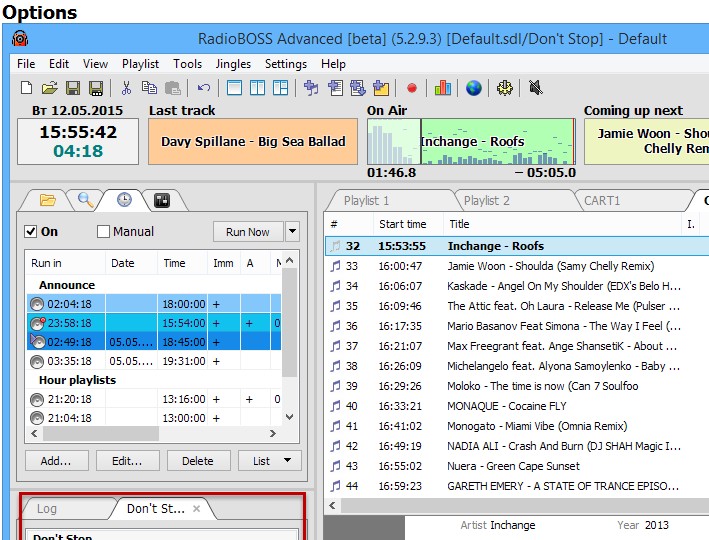Screen dimensions: 709x540
Task: Select hour playlist event at 13:16:00
Action: click(154, 399)
